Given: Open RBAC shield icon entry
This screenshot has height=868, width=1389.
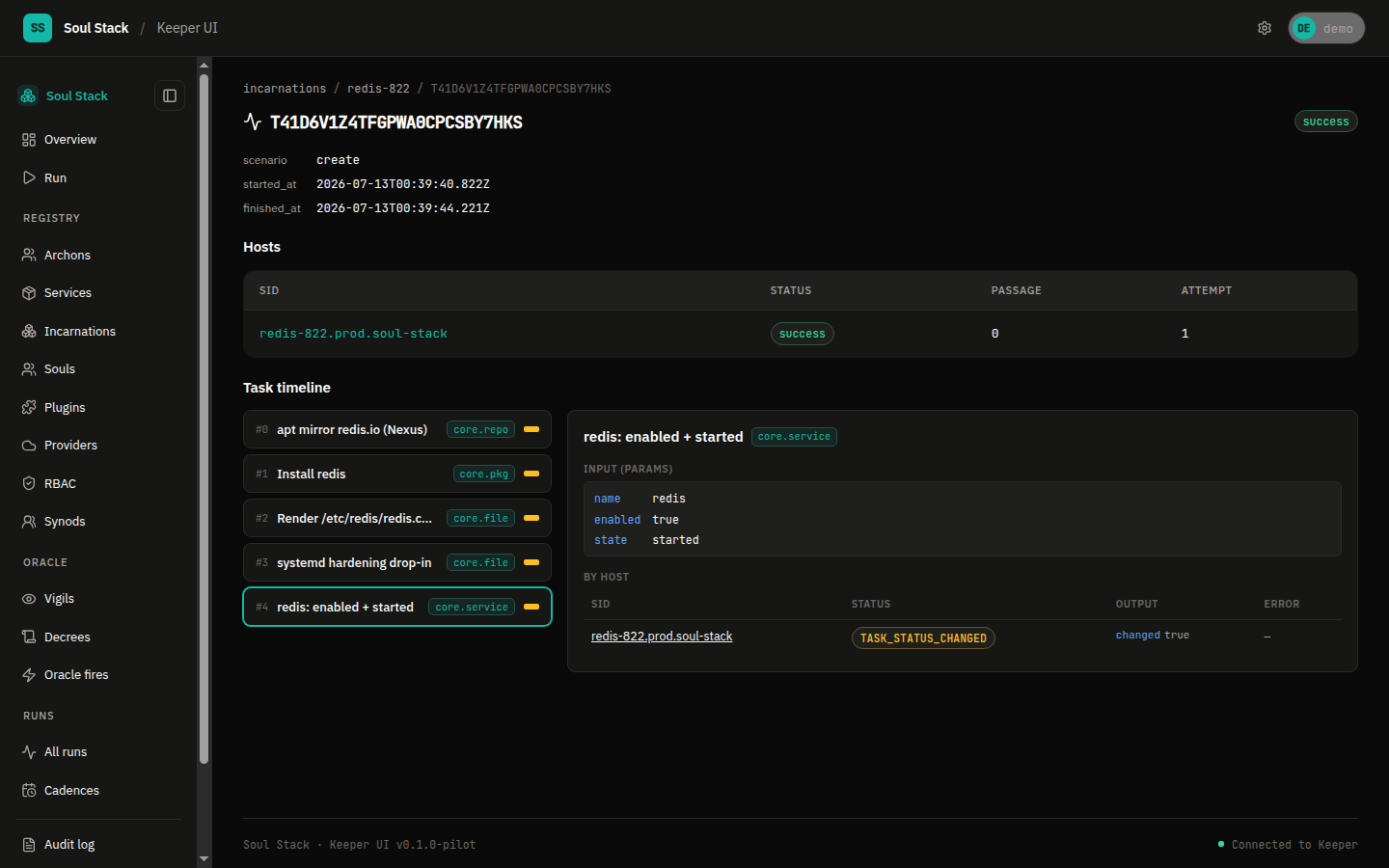Looking at the screenshot, I should (29, 483).
